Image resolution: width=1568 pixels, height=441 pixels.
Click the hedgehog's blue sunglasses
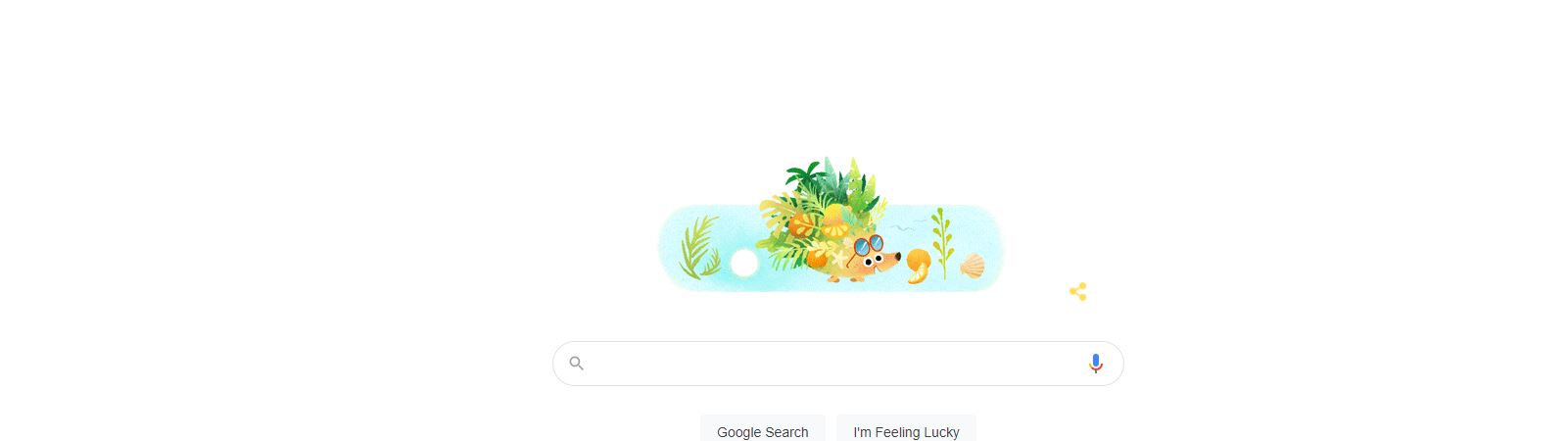pos(869,245)
